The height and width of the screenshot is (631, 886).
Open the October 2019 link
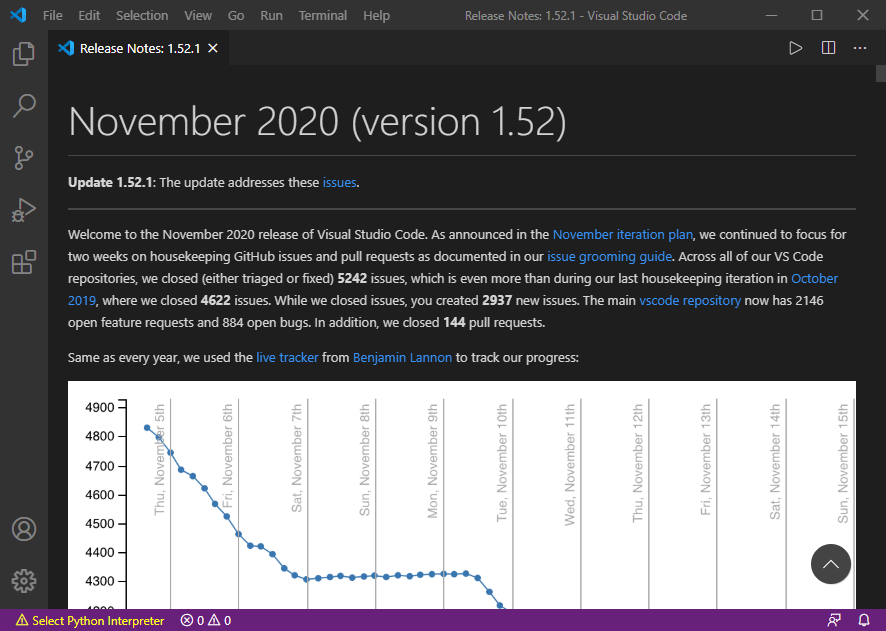click(x=814, y=278)
